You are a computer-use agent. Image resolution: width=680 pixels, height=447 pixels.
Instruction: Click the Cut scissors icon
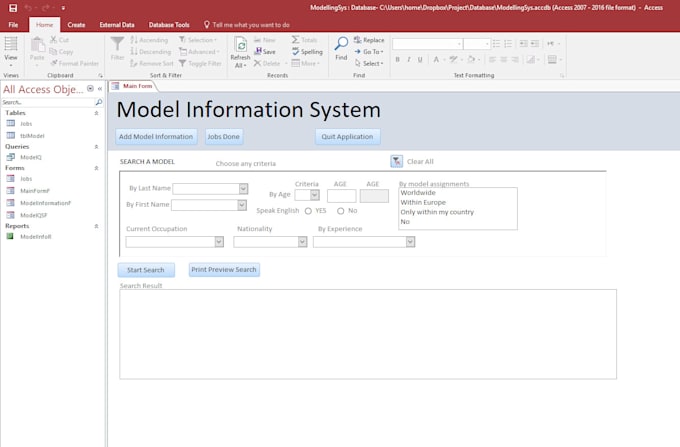[53, 39]
